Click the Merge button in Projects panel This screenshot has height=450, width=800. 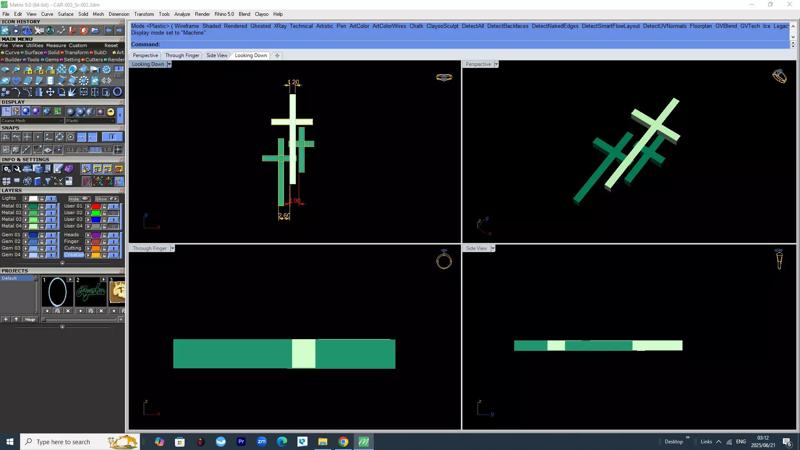pyautogui.click(x=30, y=319)
